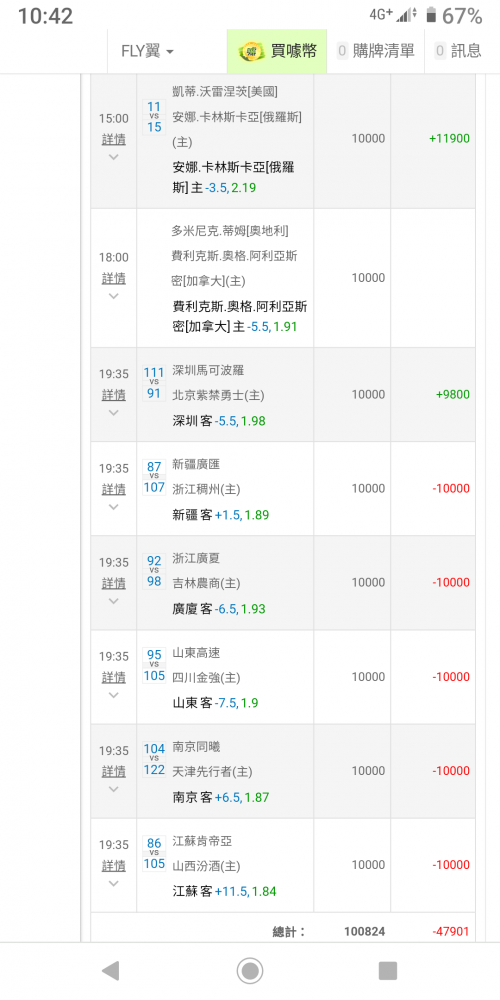Open the FLY翼 account dropdown
The height and width of the screenshot is (1000, 500).
tap(147, 51)
